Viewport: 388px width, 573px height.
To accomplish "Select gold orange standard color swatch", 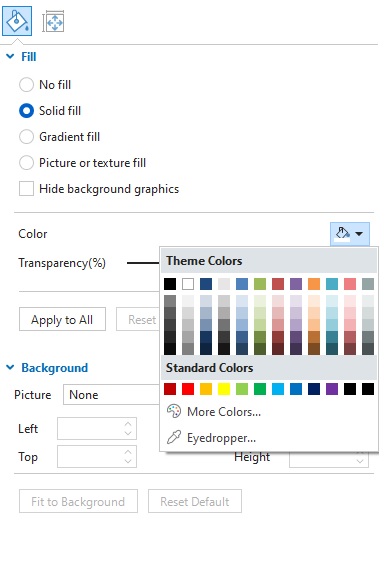I will pos(206,389).
